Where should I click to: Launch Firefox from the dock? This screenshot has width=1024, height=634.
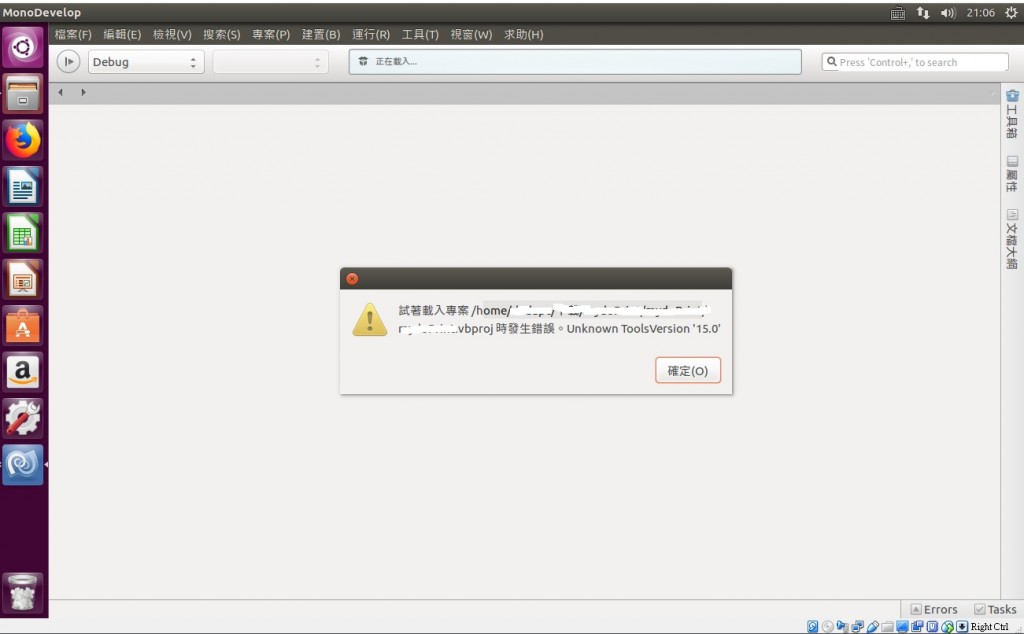click(x=23, y=140)
